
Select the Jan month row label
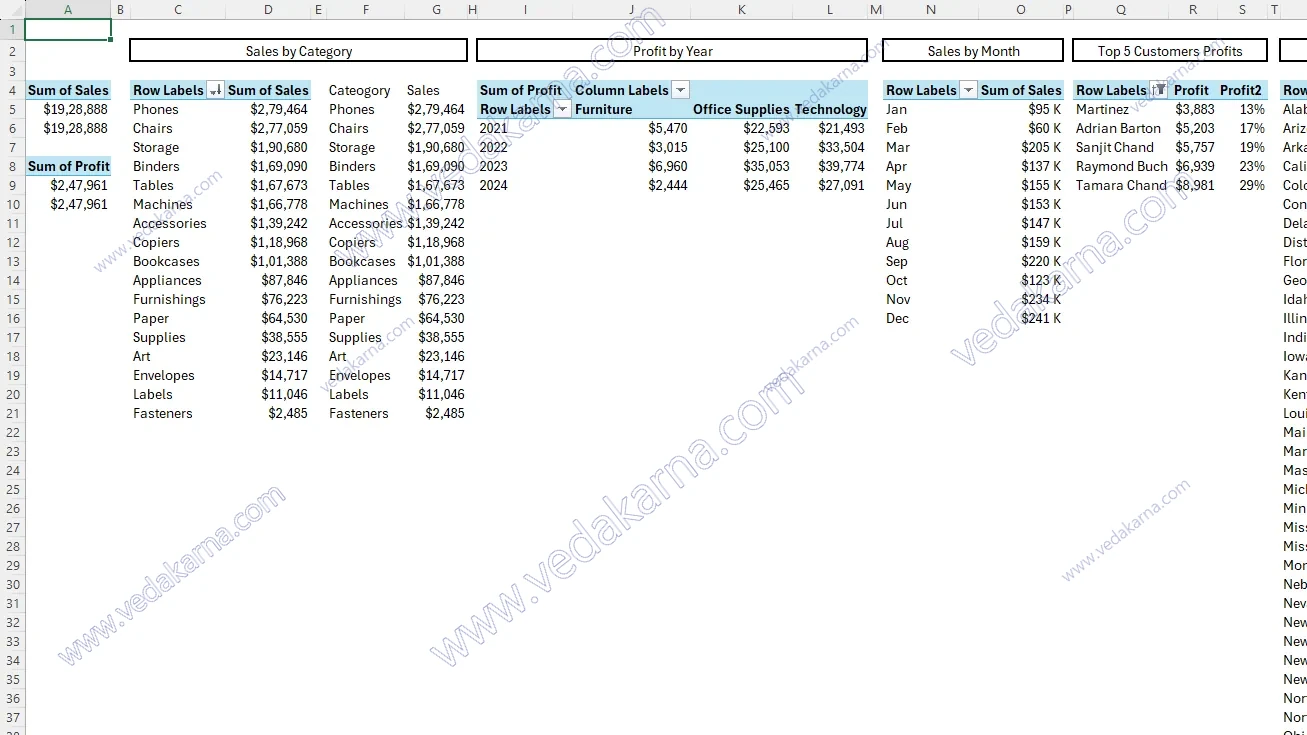click(931, 109)
